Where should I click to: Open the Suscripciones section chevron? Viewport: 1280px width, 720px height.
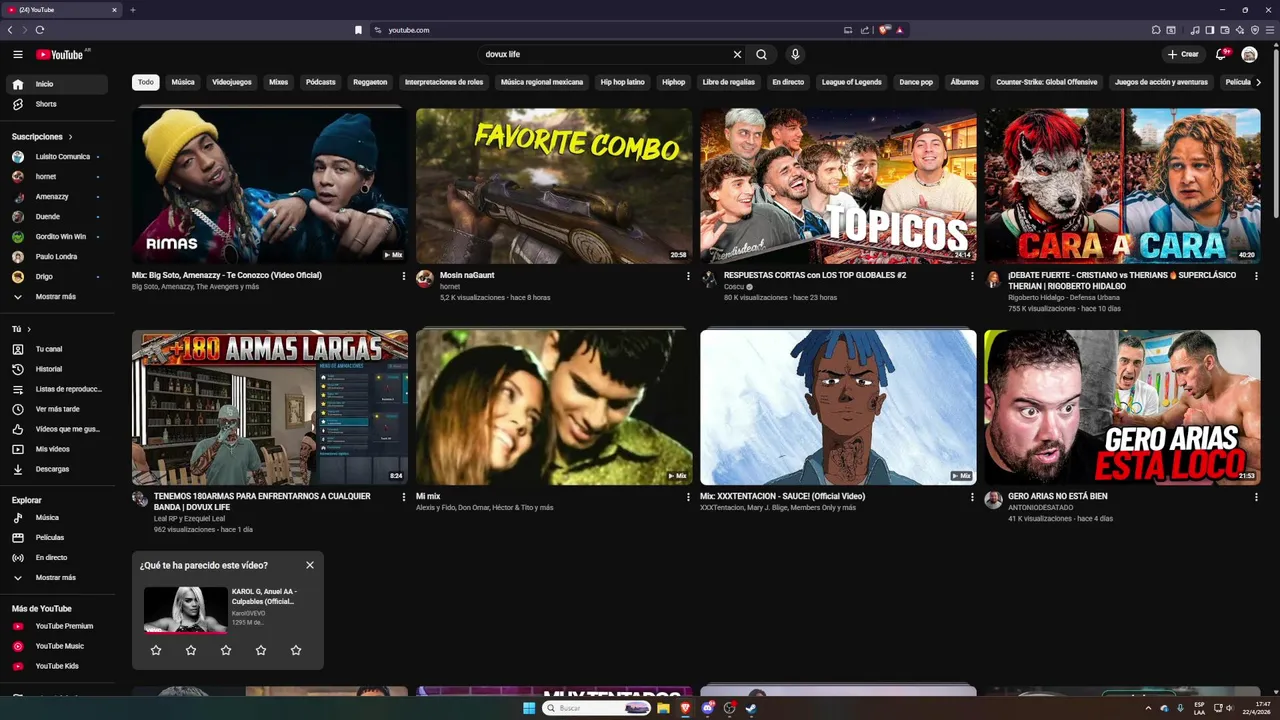(70, 137)
